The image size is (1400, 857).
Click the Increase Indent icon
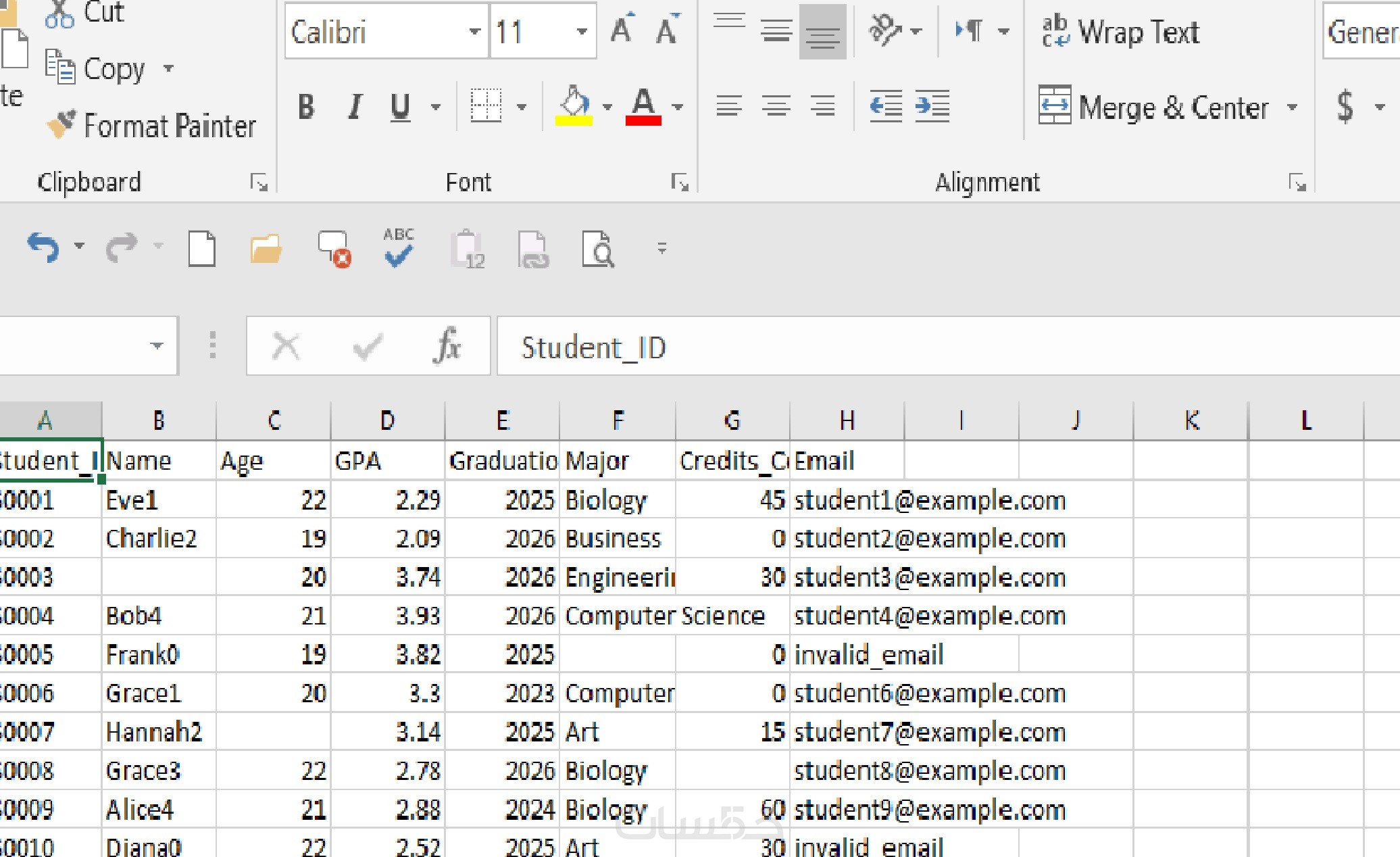click(932, 106)
